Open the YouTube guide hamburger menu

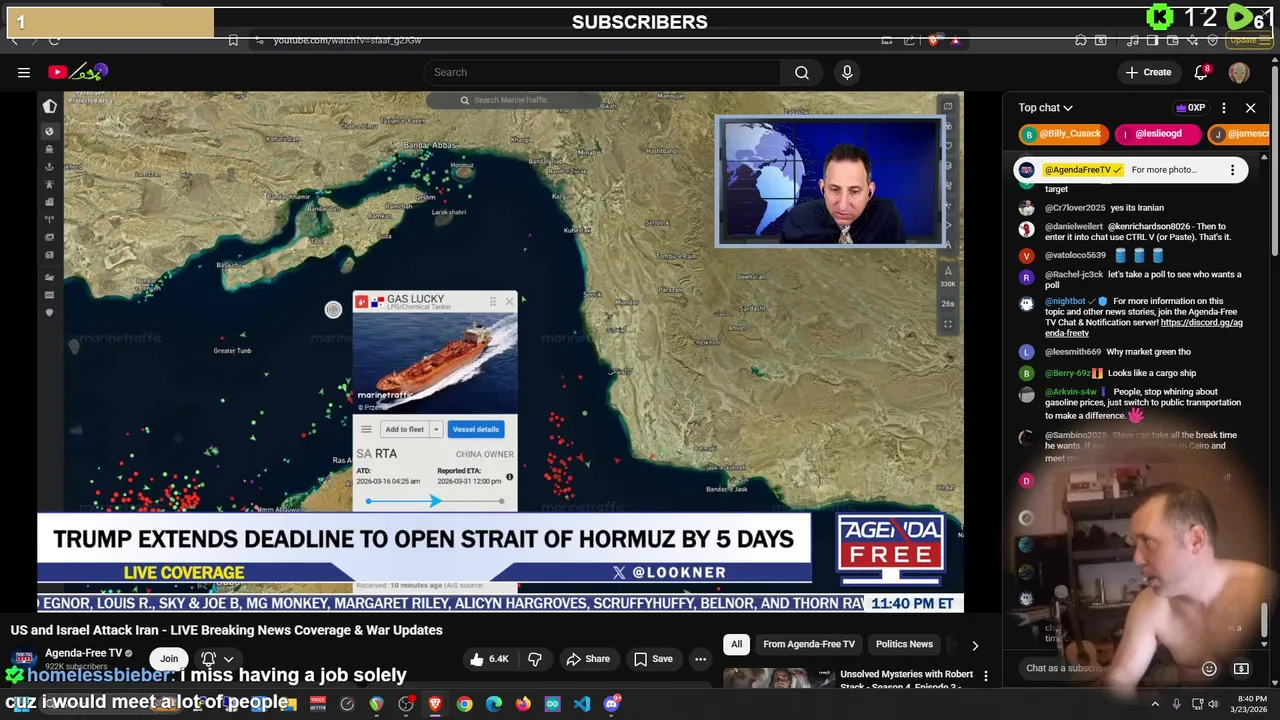pos(24,72)
